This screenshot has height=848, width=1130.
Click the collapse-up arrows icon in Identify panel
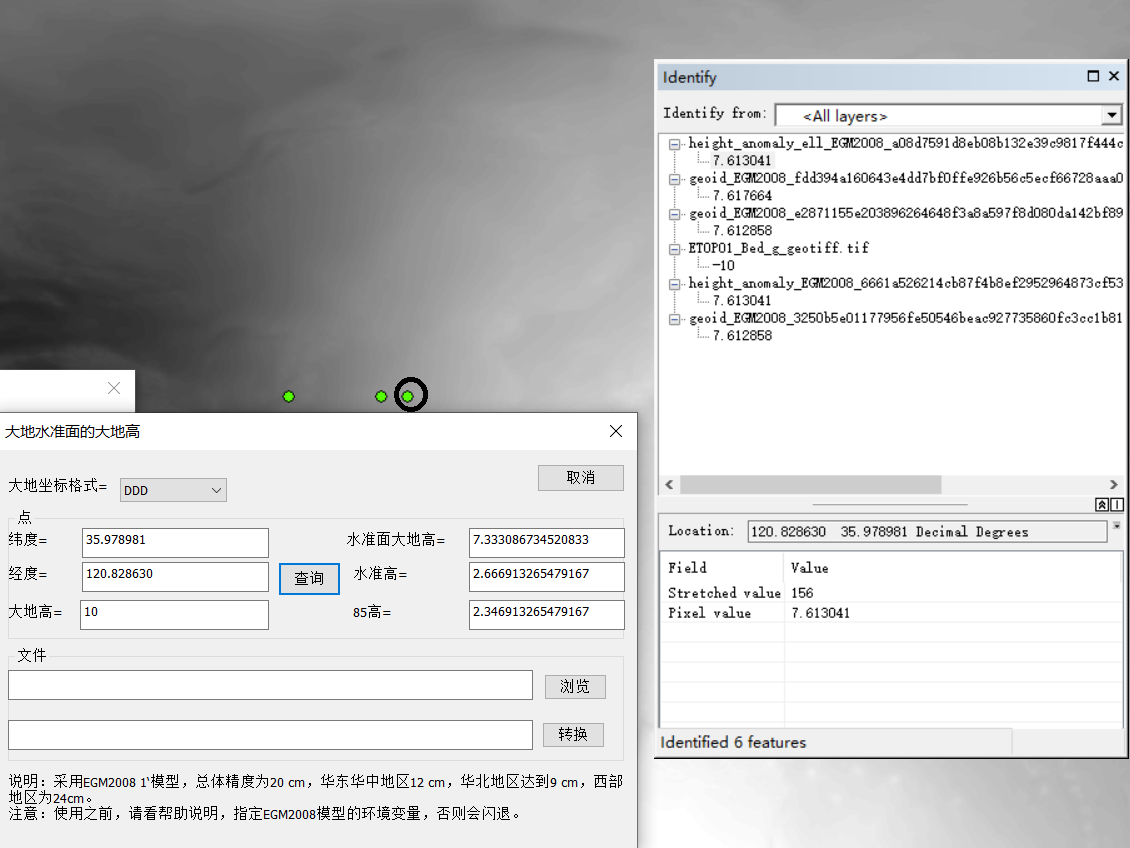(1102, 505)
